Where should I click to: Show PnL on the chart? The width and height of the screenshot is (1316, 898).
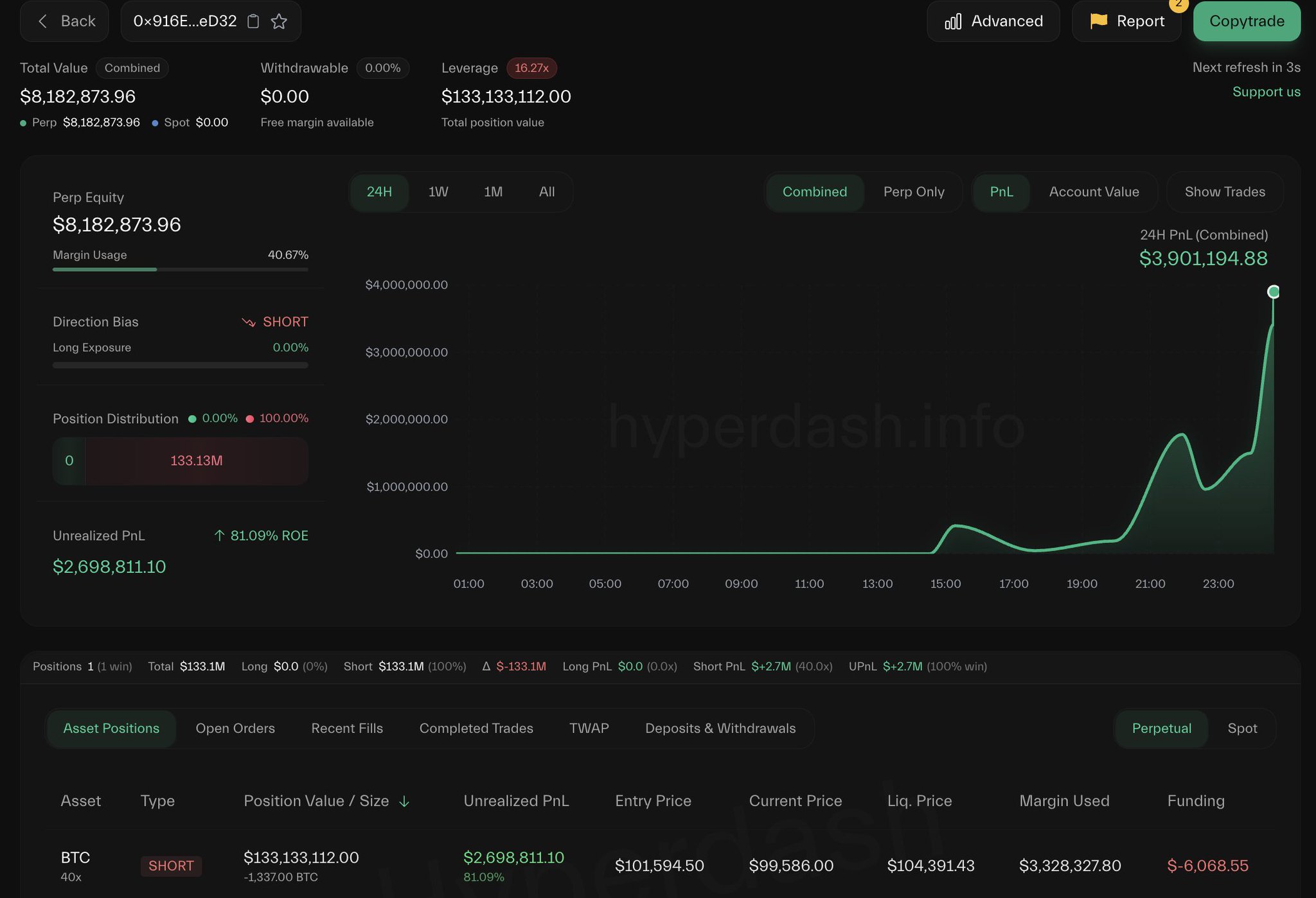click(1001, 192)
